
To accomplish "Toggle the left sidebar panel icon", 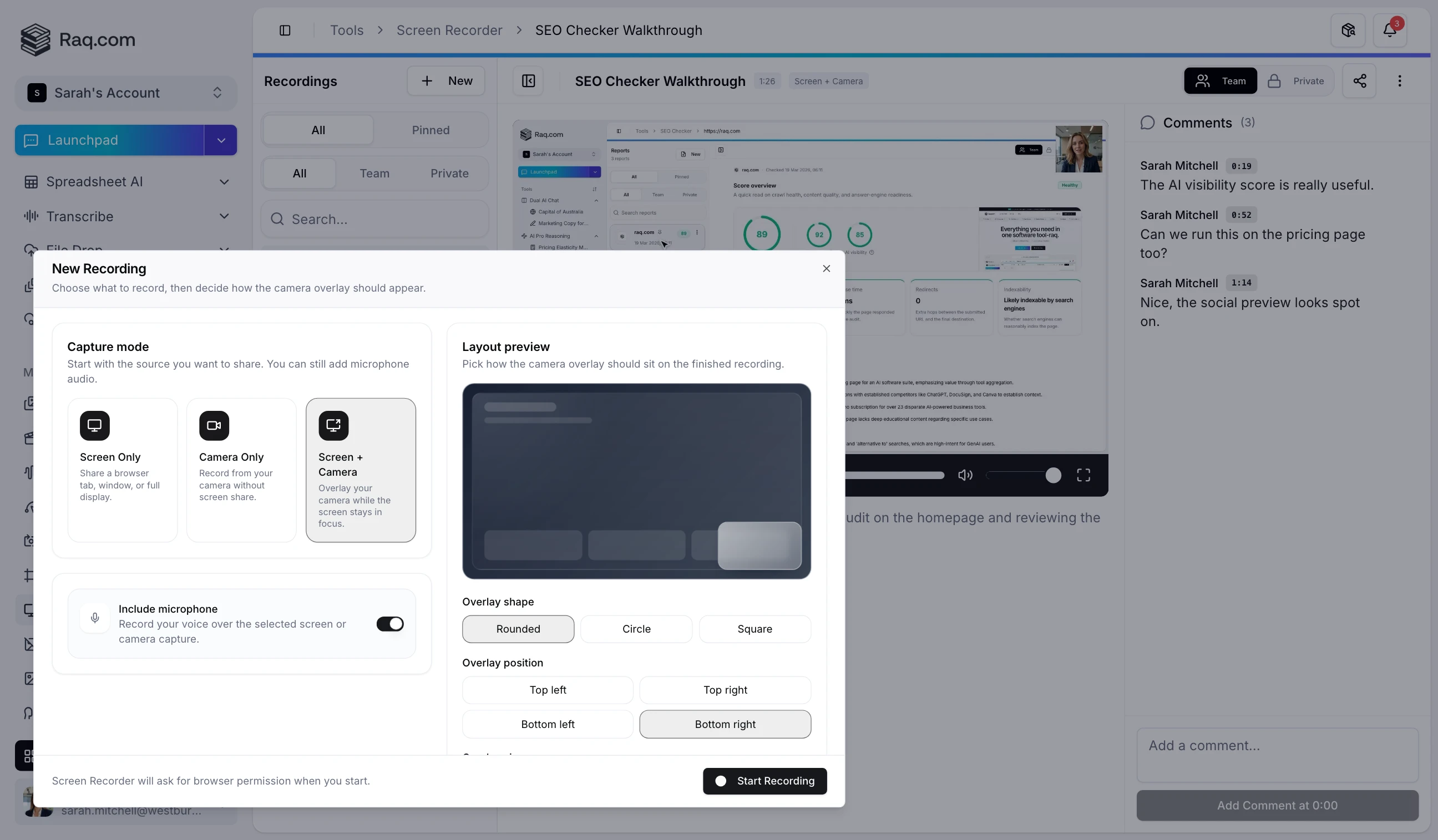I will [285, 29].
